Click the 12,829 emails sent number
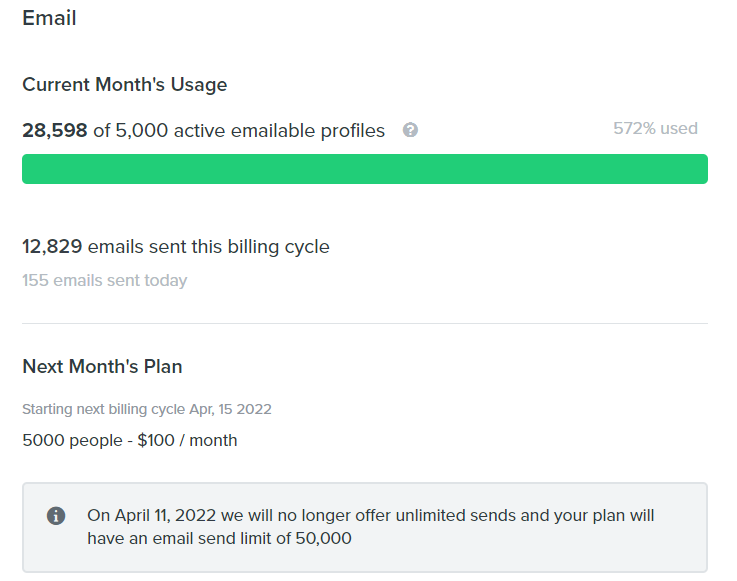Viewport: 737px width, 581px height. [52, 246]
